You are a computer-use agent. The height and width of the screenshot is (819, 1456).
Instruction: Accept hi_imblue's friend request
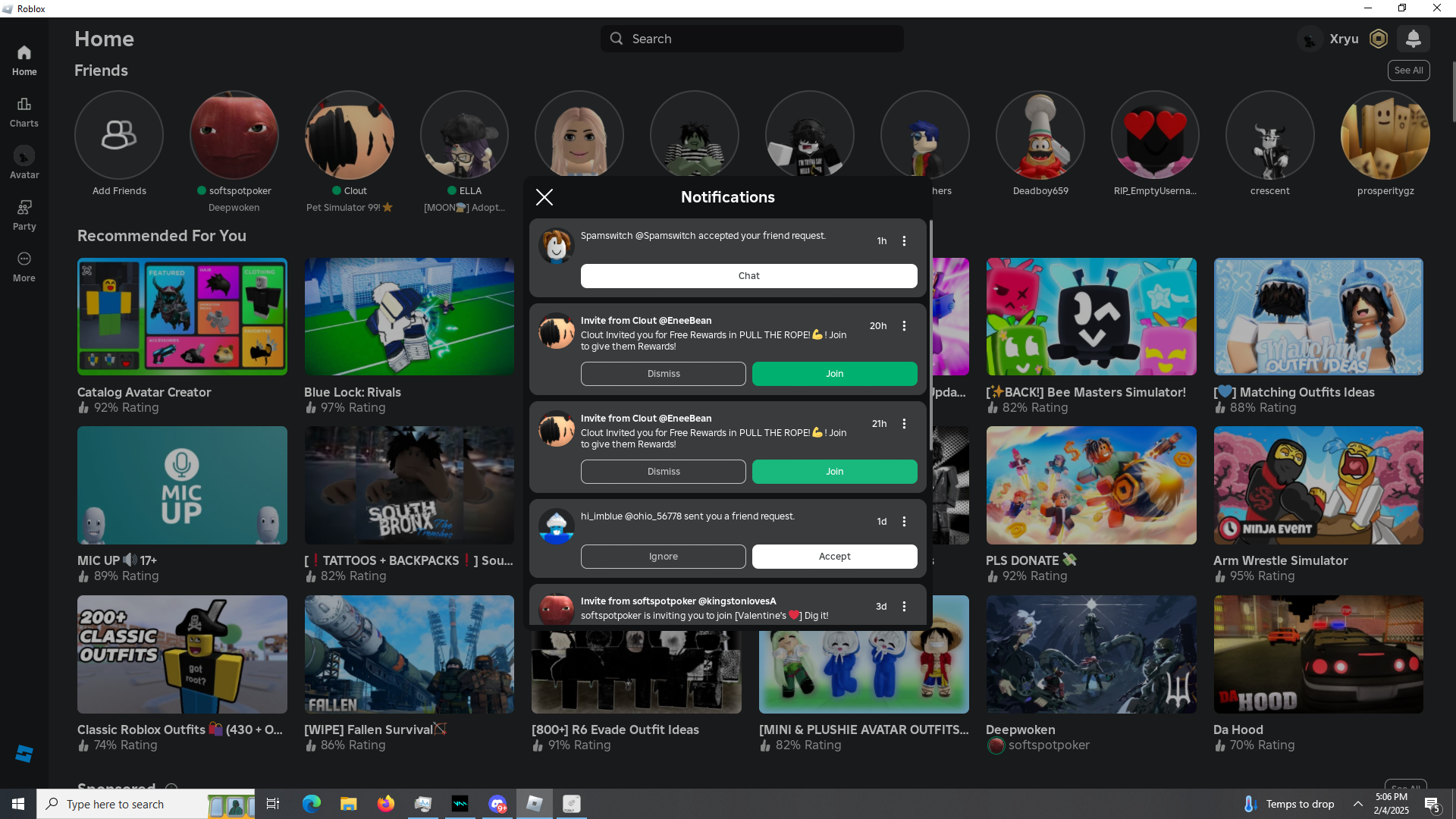(834, 557)
